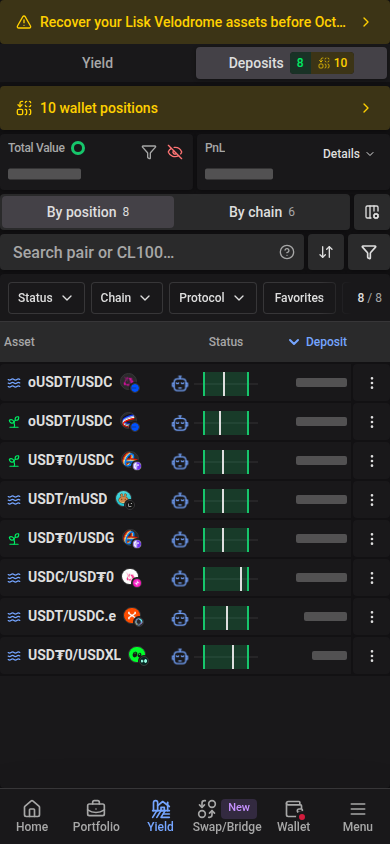
Task: Switch view to By chain
Action: coord(262,212)
